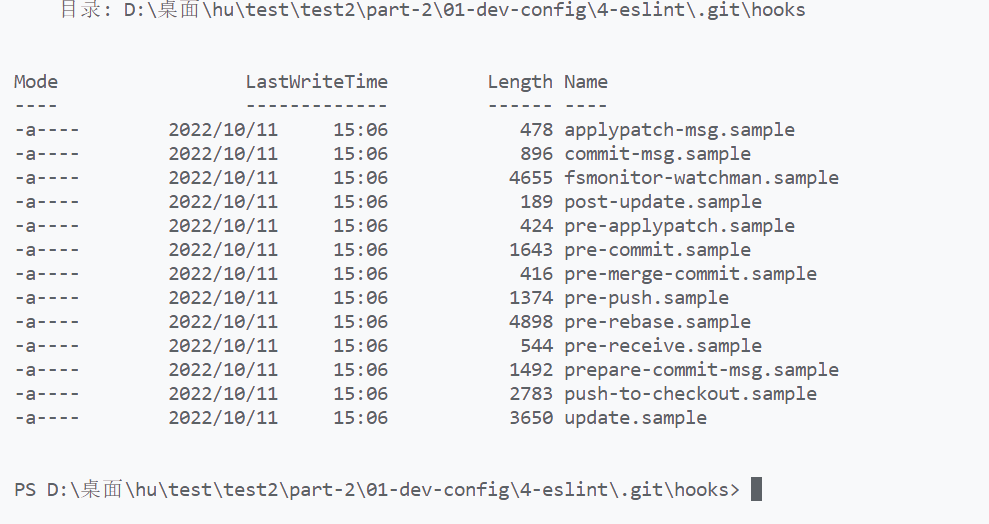Click pre-rebase.sample in the list
The height and width of the screenshot is (524, 989).
tap(657, 322)
